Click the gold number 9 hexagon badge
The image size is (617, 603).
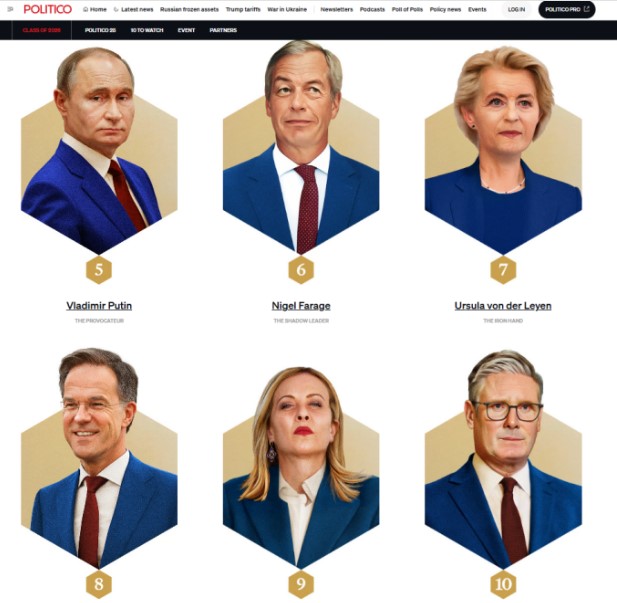pos(301,584)
